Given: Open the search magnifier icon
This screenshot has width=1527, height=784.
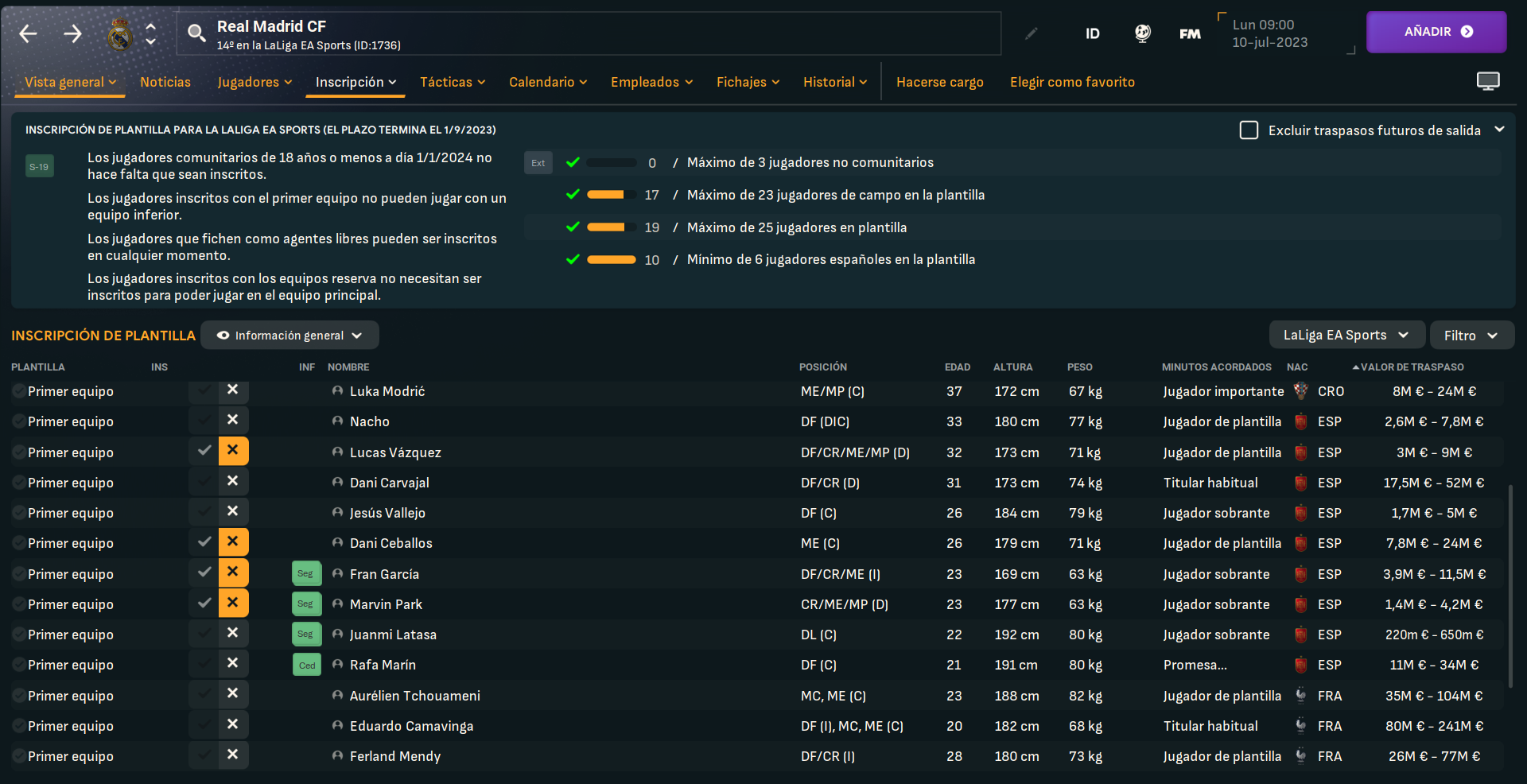Looking at the screenshot, I should point(196,33).
